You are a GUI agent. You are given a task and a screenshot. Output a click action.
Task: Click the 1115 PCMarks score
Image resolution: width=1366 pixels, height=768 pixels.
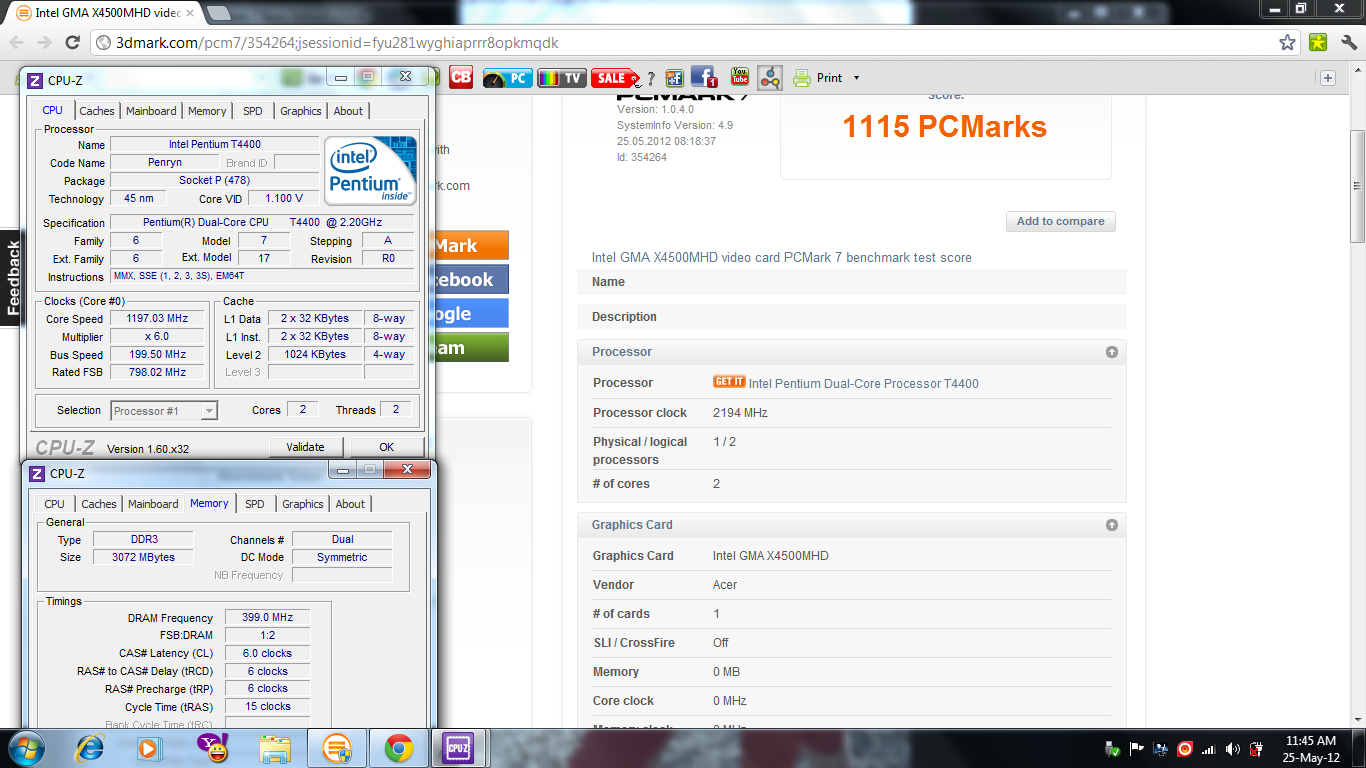[x=944, y=126]
